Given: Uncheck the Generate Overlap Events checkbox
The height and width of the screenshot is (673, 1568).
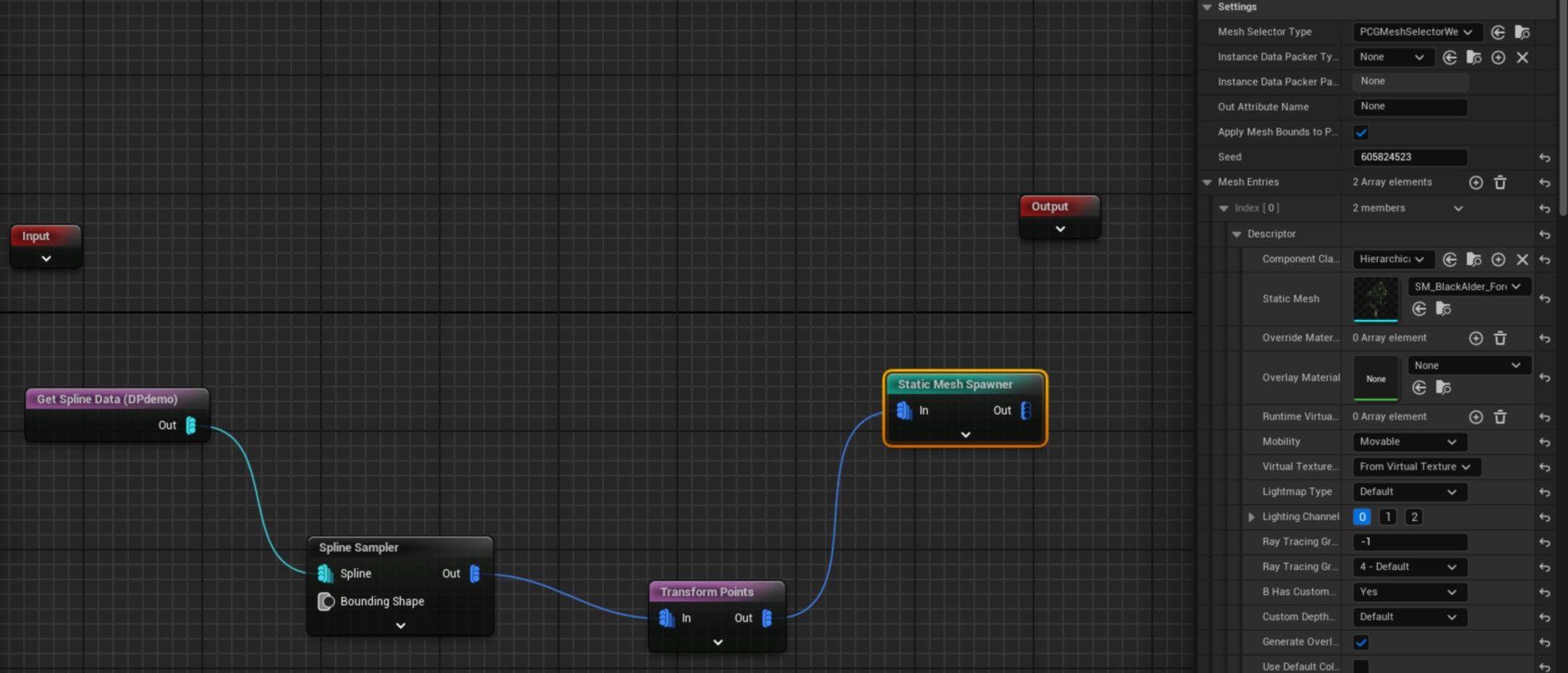Looking at the screenshot, I should 1361,642.
